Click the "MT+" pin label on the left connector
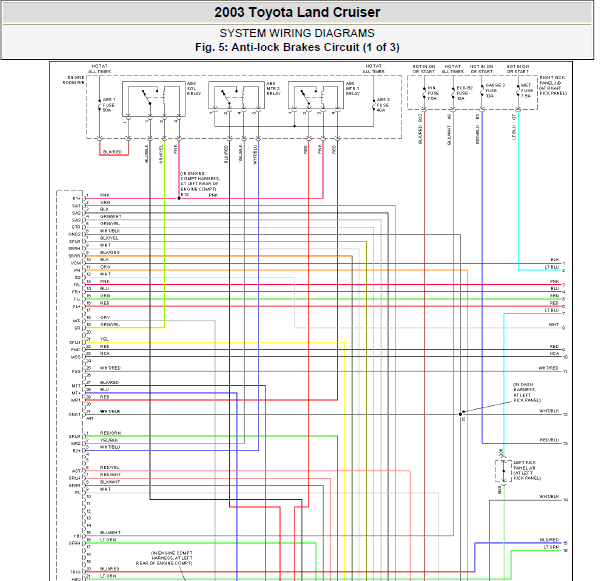Image resolution: width=602 pixels, height=581 pixels. tap(76, 393)
